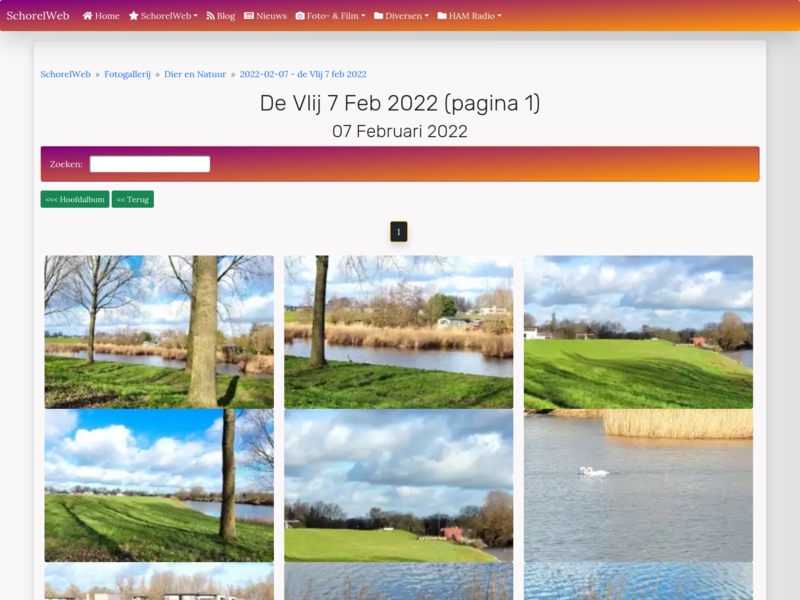
Task: Click the '07 Februari 2022' date text
Action: [400, 132]
